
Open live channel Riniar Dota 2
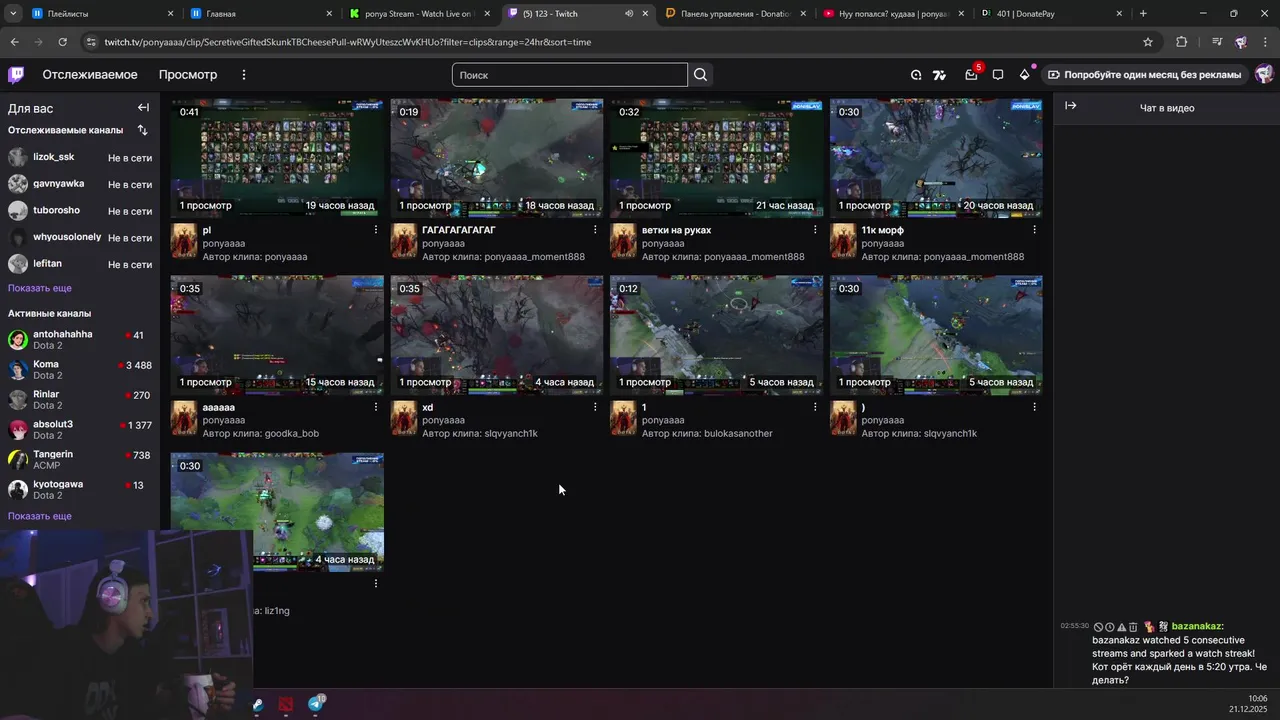80,399
